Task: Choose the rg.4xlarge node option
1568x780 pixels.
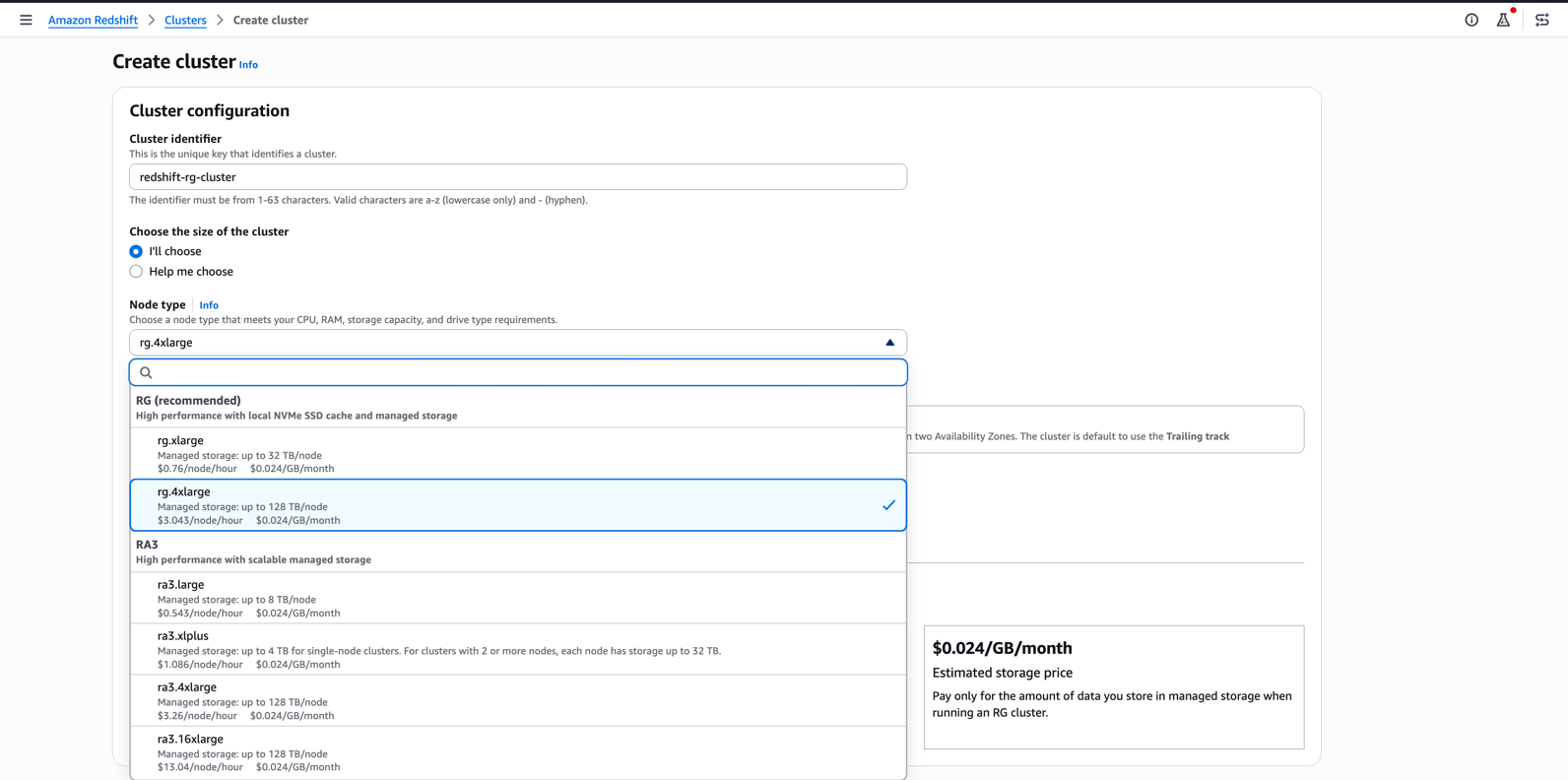Action: click(518, 505)
